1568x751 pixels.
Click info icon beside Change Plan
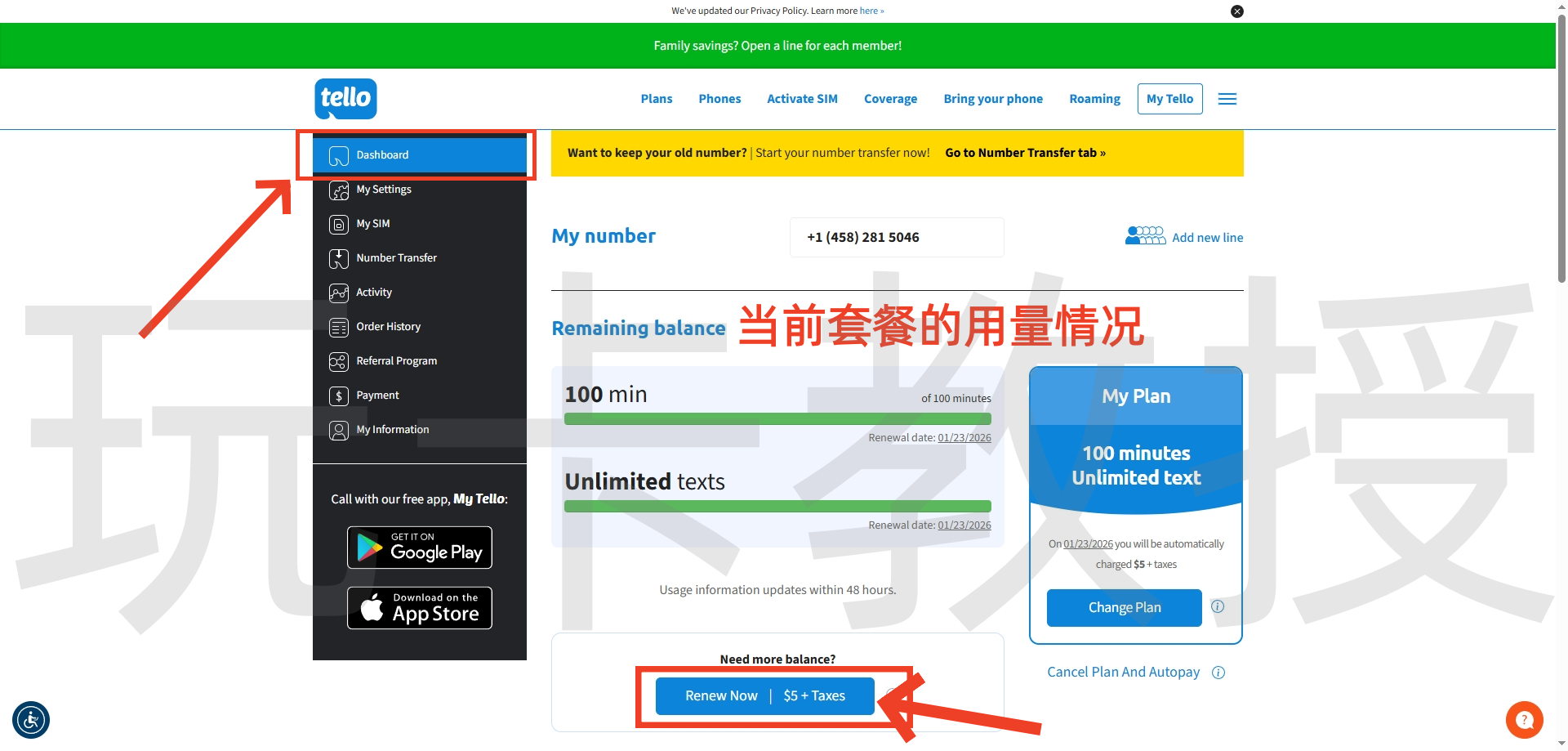coord(1217,606)
